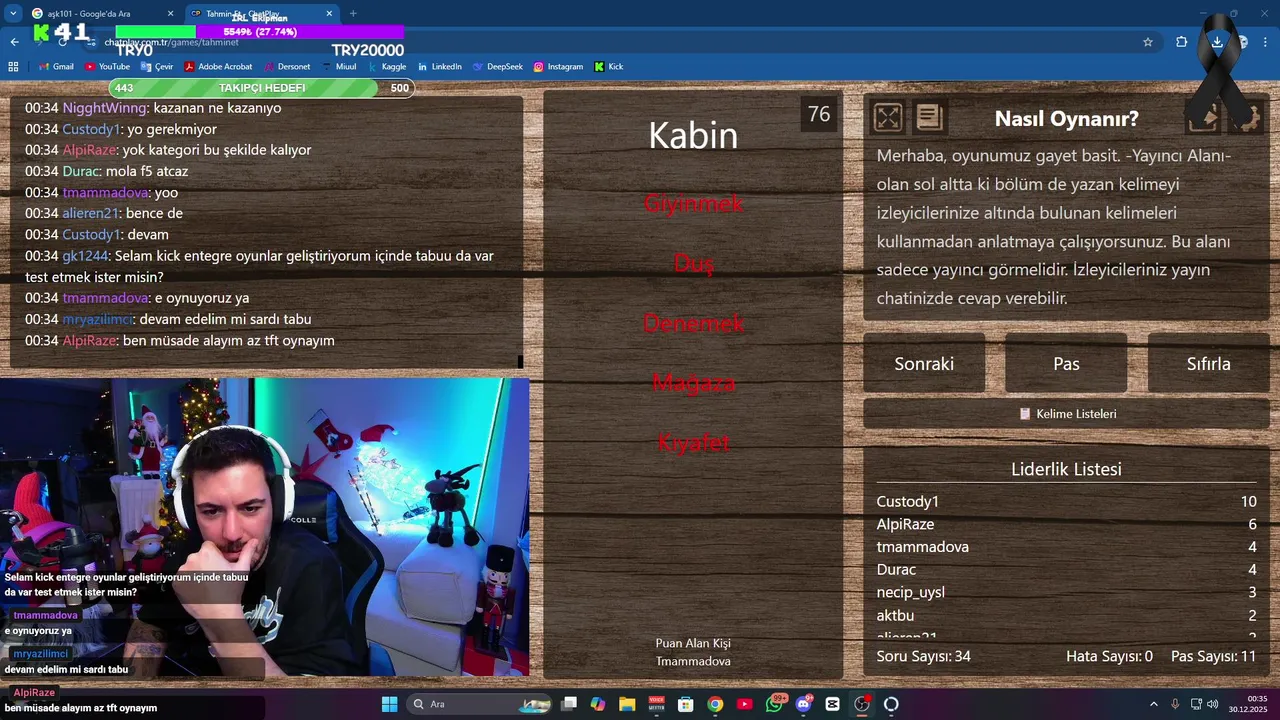Click the microphone icon in system tray
The height and width of the screenshot is (720, 1280).
(x=1175, y=704)
